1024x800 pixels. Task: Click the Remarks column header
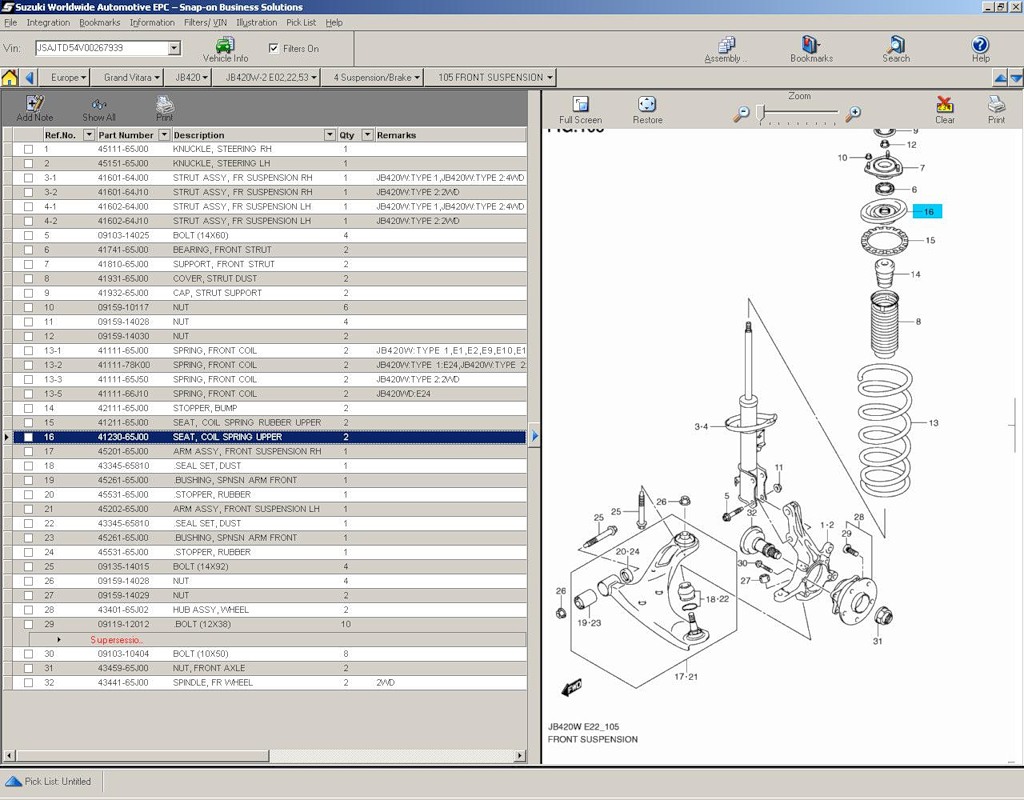pos(450,135)
